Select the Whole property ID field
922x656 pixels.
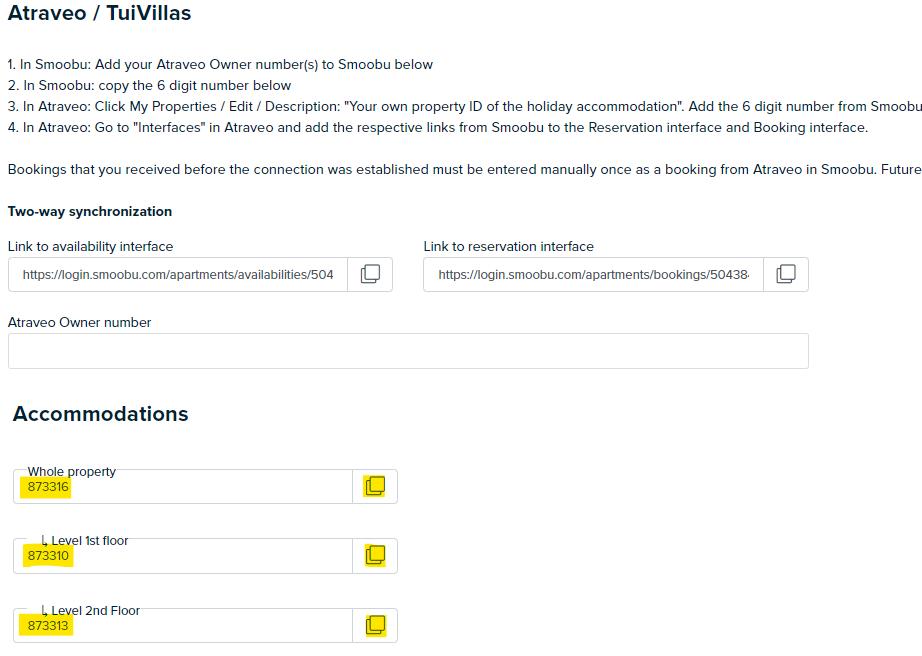tap(183, 487)
